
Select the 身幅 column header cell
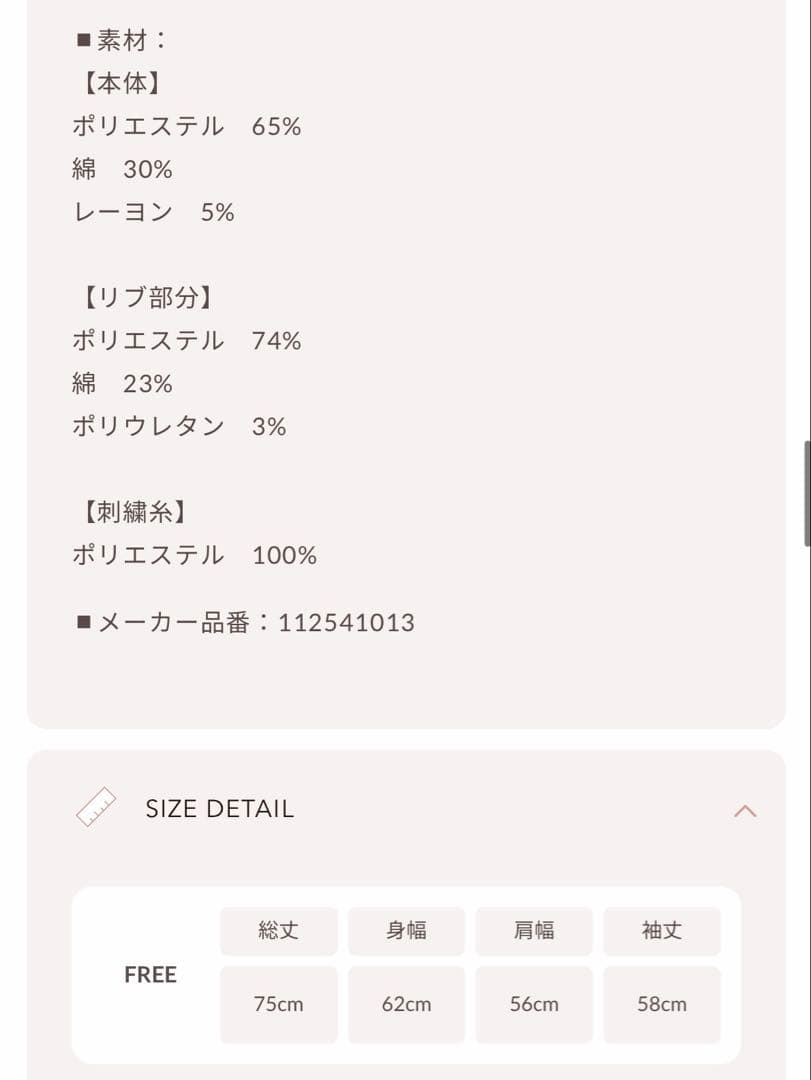(406, 930)
